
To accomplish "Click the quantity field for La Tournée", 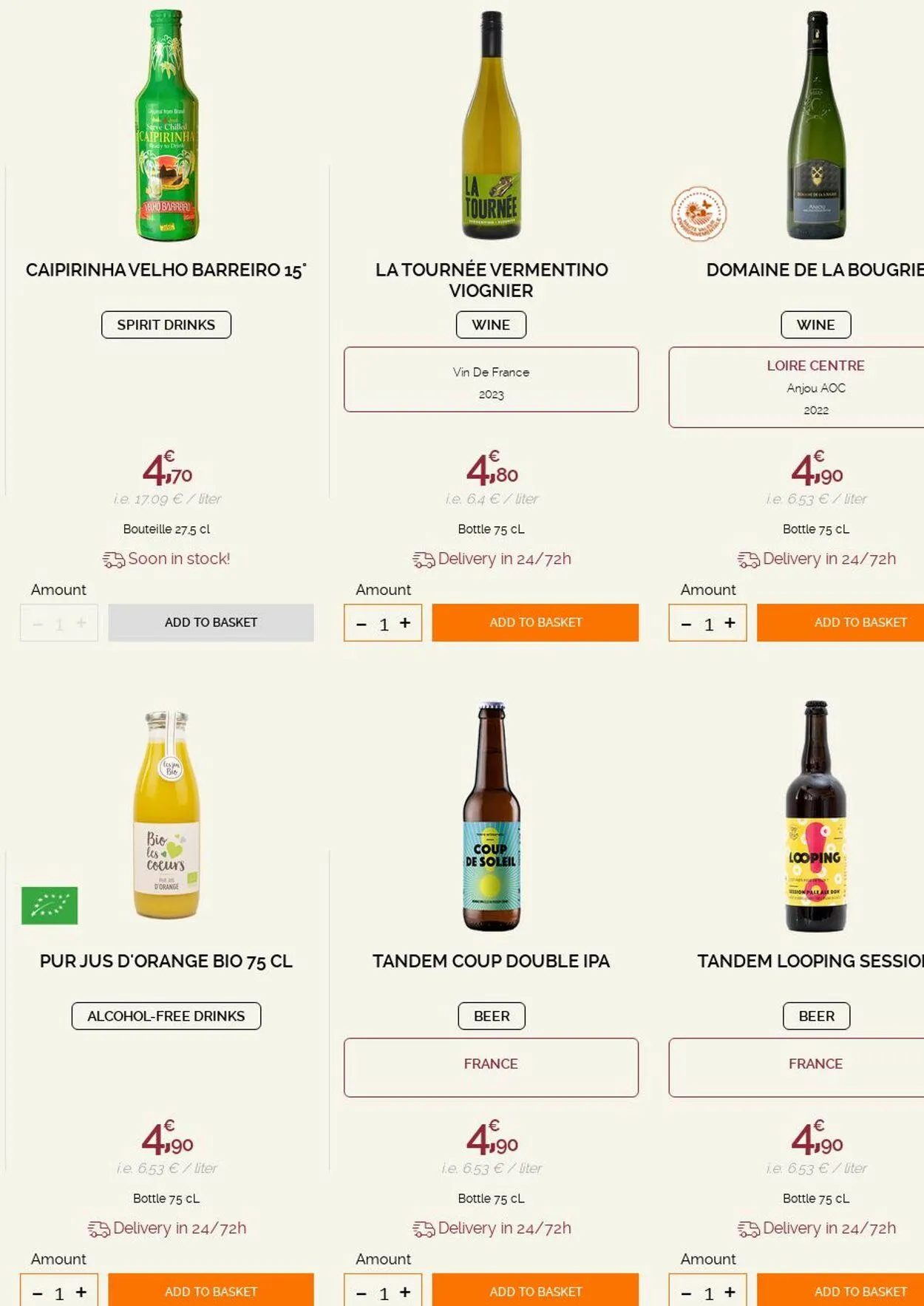I will pyautogui.click(x=384, y=624).
